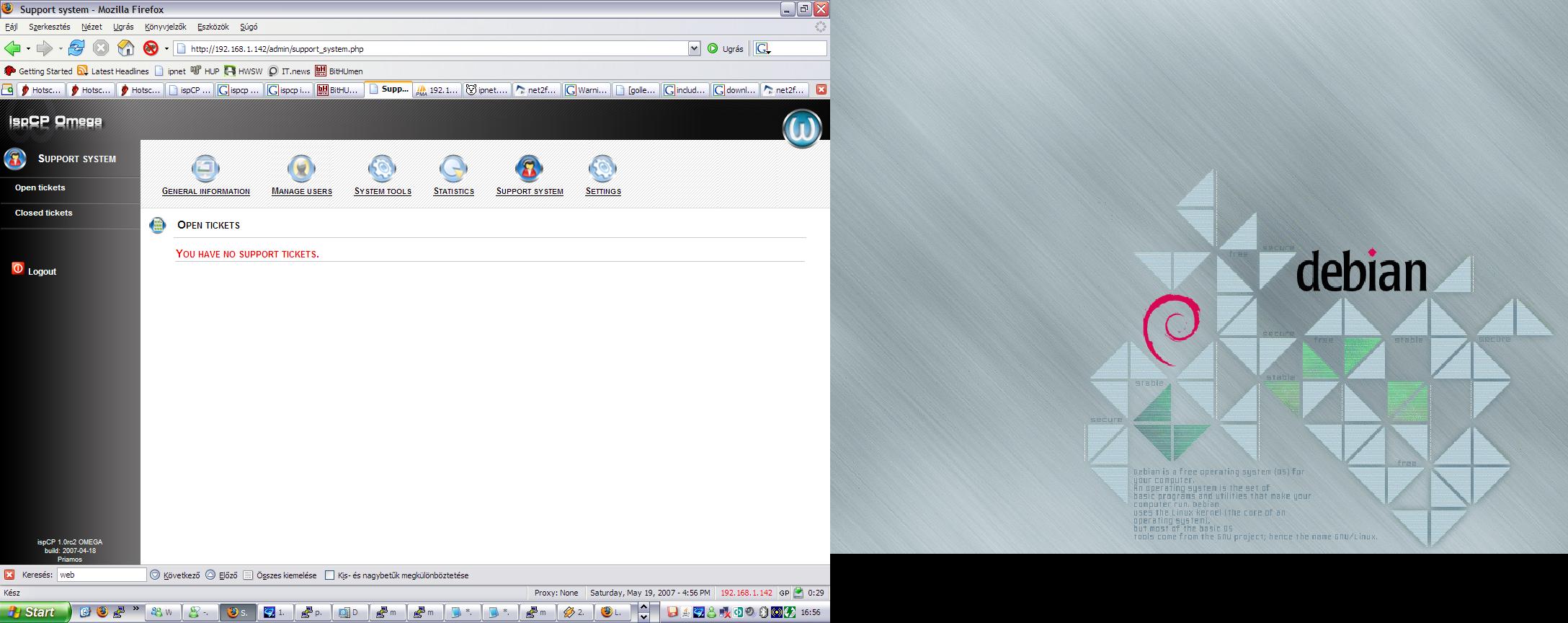1568x623 pixels.
Task: Click the find bar search text field
Action: pos(101,575)
